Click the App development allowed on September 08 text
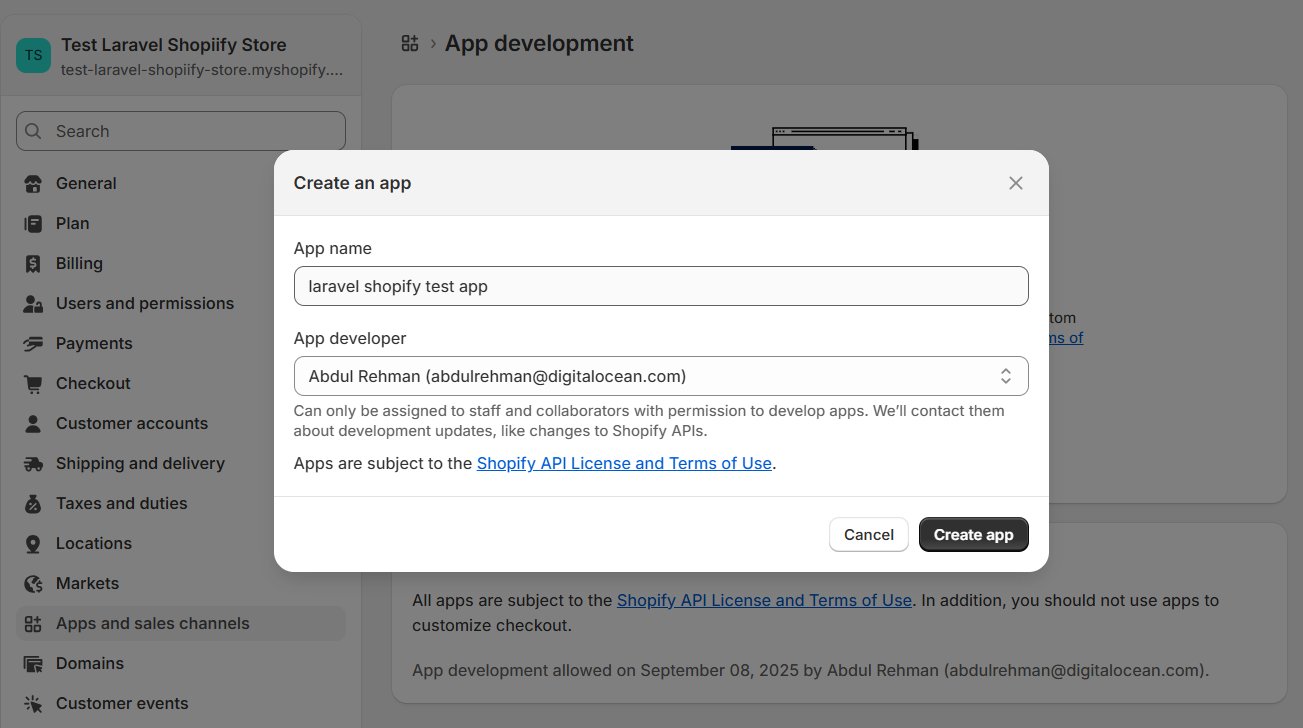The height and width of the screenshot is (728, 1303). [811, 670]
